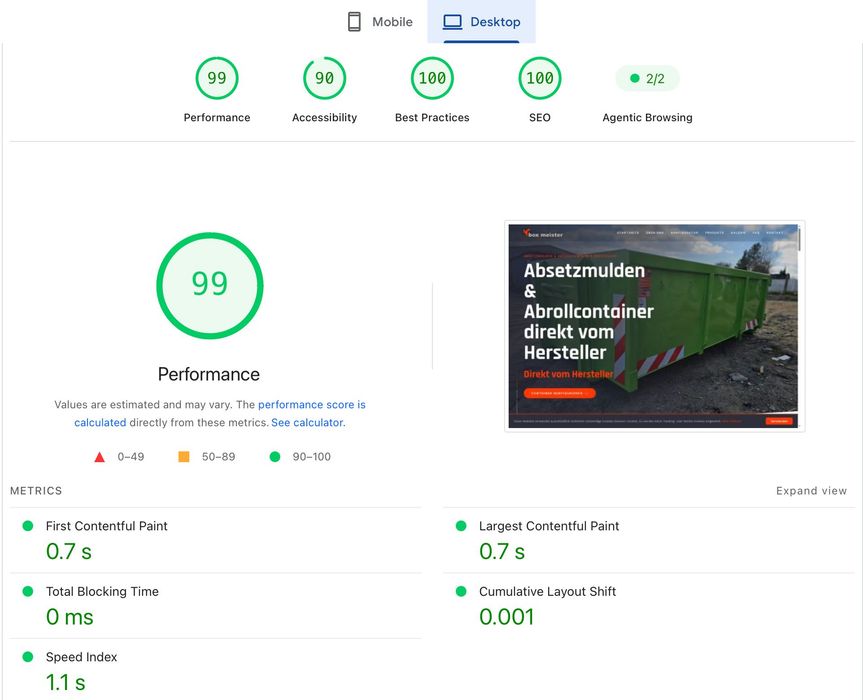Click the METRICS section heading

[36, 490]
